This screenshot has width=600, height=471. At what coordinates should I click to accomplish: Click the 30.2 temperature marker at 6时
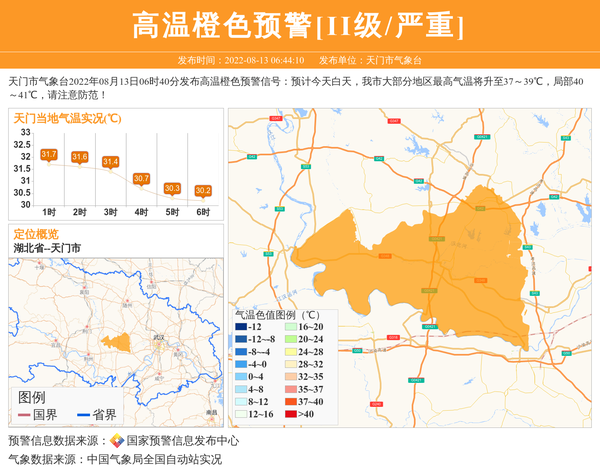(x=203, y=190)
